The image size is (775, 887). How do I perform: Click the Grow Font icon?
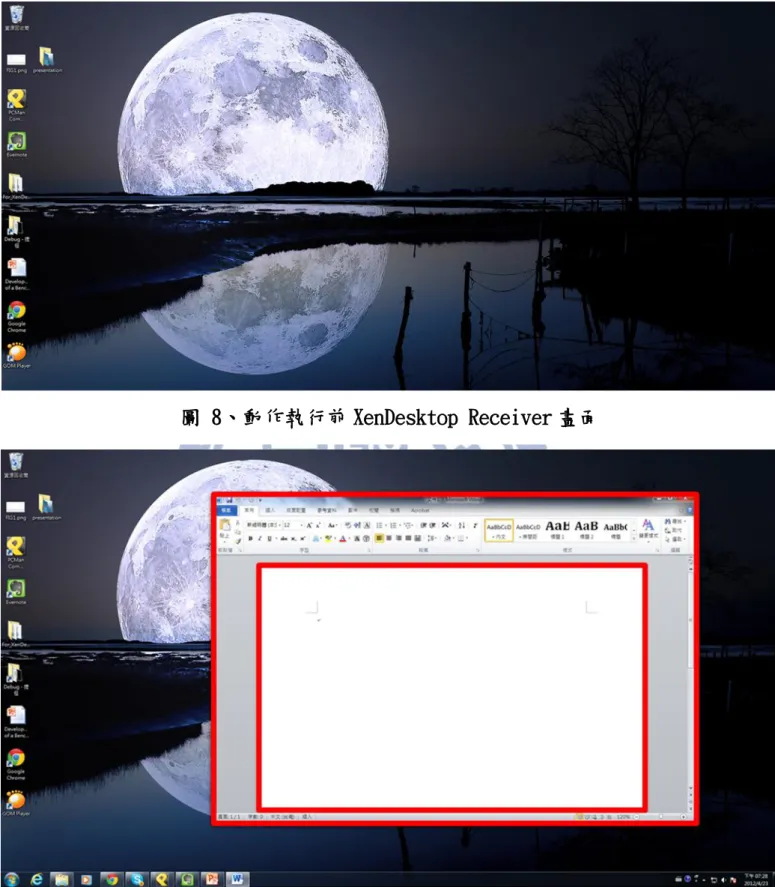click(x=309, y=525)
